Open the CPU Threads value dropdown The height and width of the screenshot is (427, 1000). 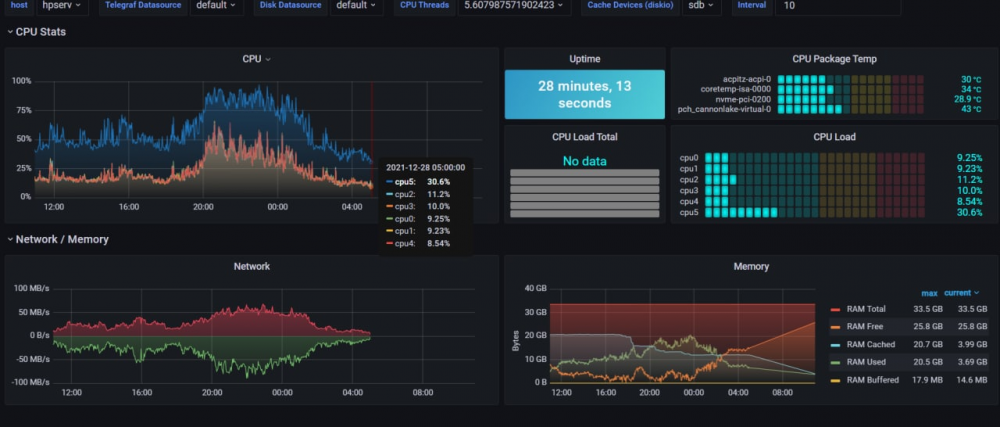click(514, 5)
